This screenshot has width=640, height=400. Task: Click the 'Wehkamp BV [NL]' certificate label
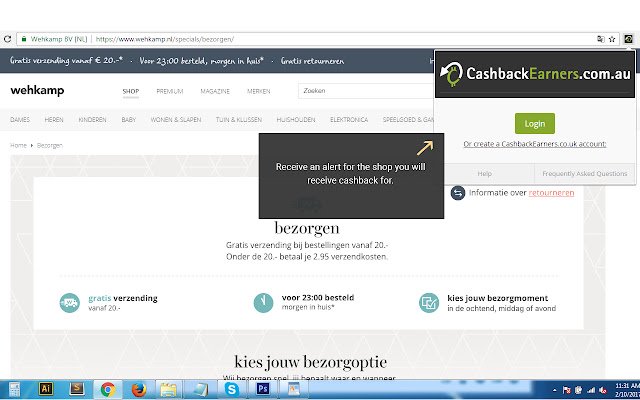59,39
